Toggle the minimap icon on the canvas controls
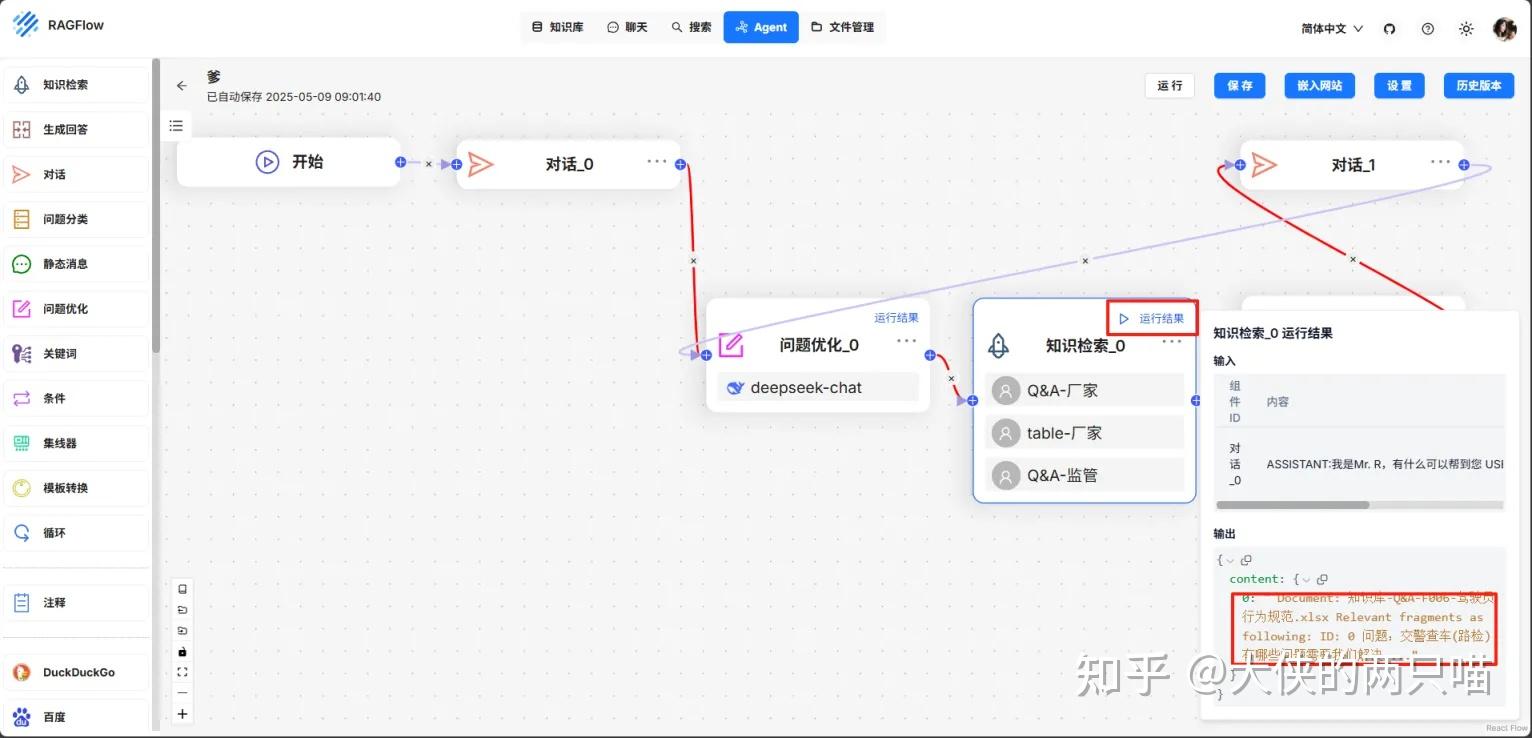This screenshot has width=1532, height=738. point(182,588)
